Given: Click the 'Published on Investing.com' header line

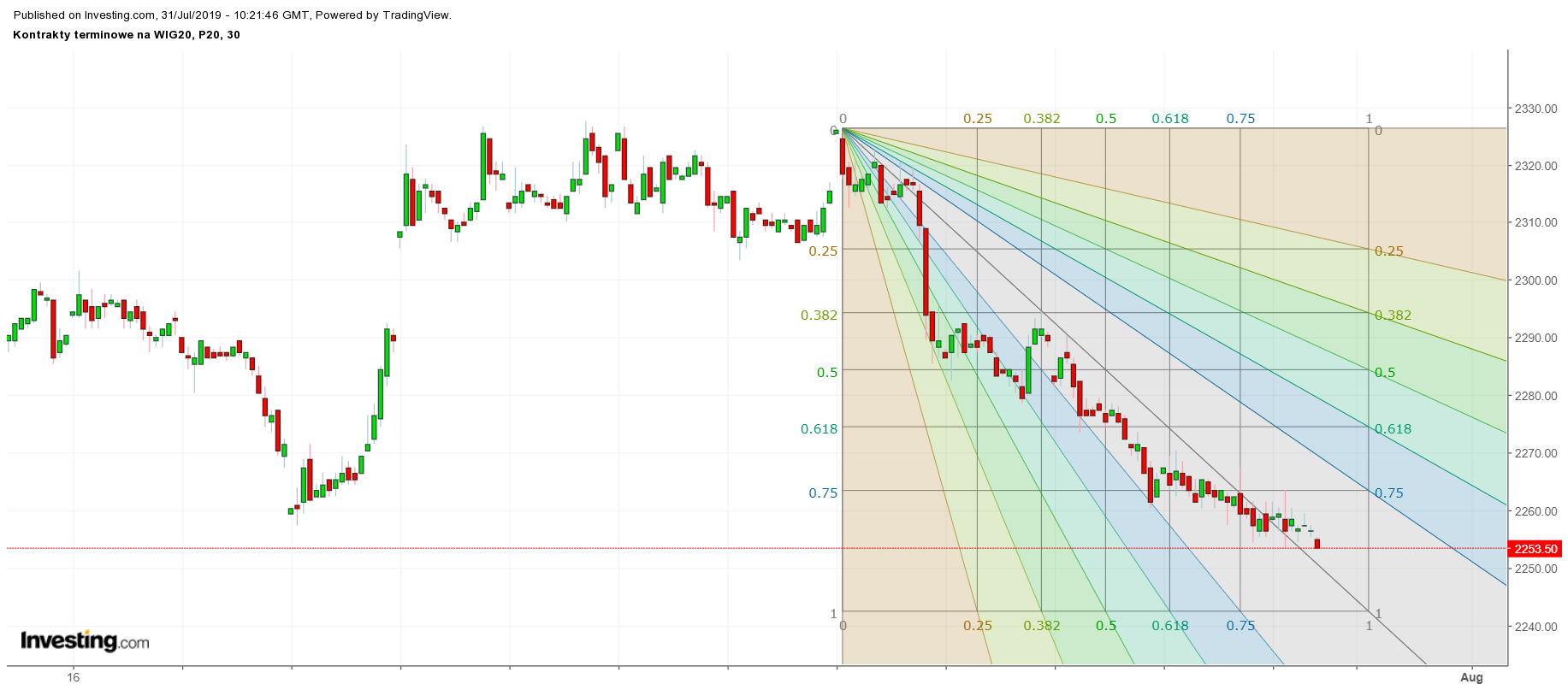Looking at the screenshot, I should [x=233, y=15].
